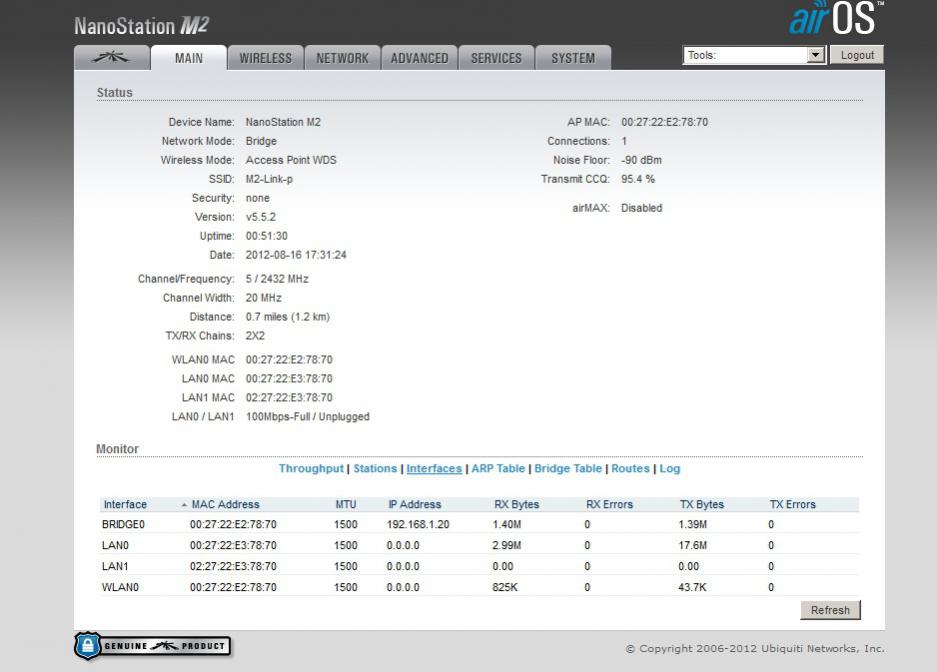
Task: Sort by IP Address column header
Action: [414, 504]
